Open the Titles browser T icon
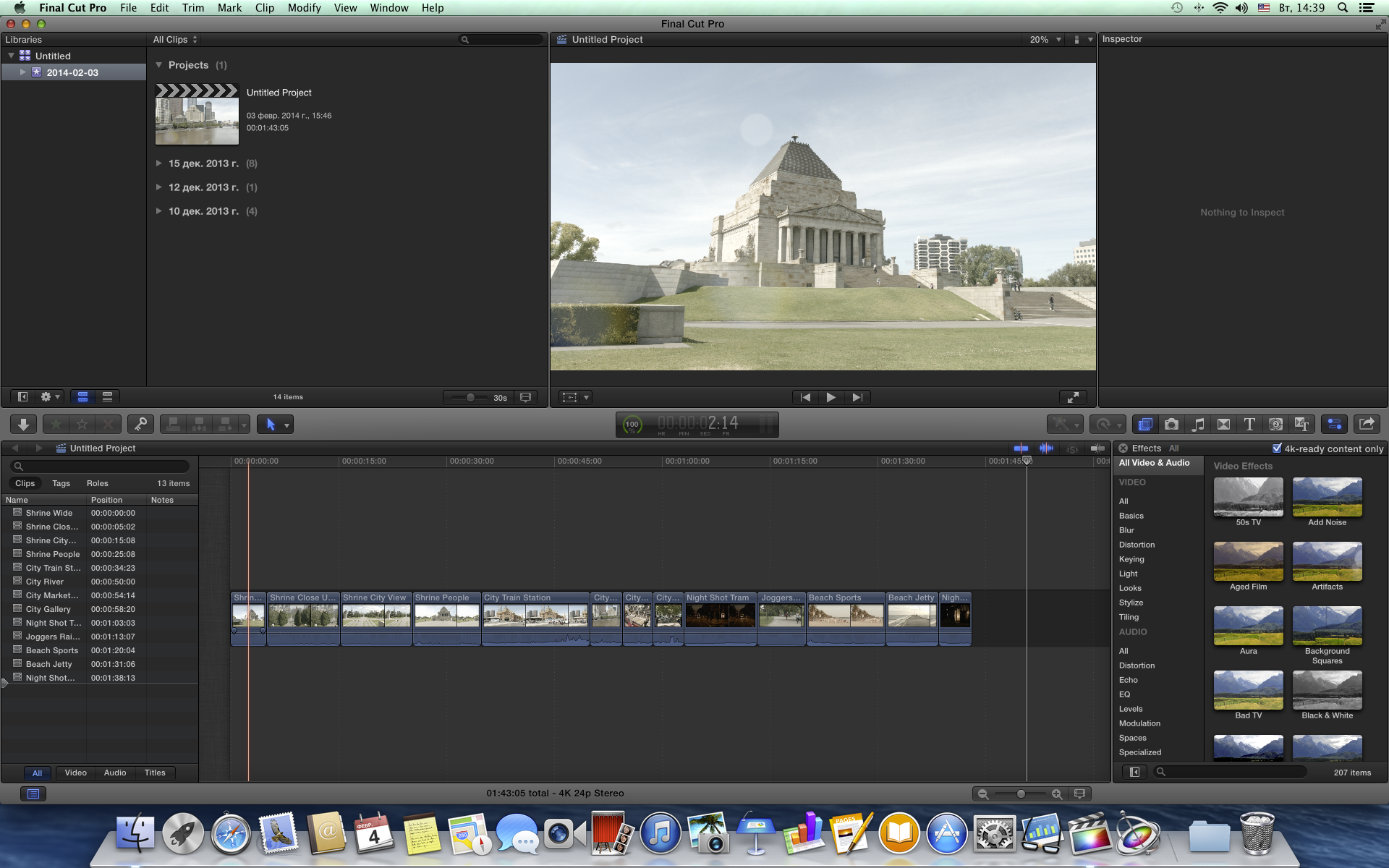This screenshot has width=1389, height=868. point(1249,425)
